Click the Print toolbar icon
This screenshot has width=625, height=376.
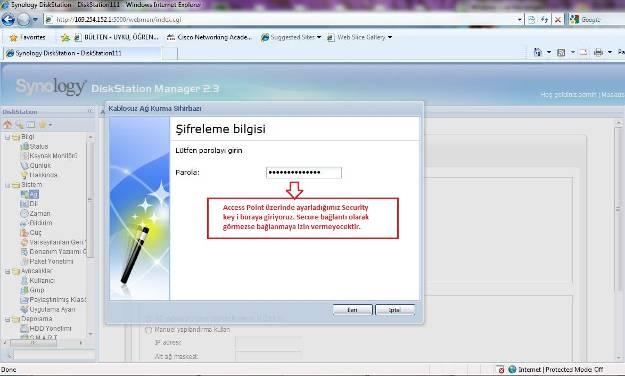click(x=598, y=52)
